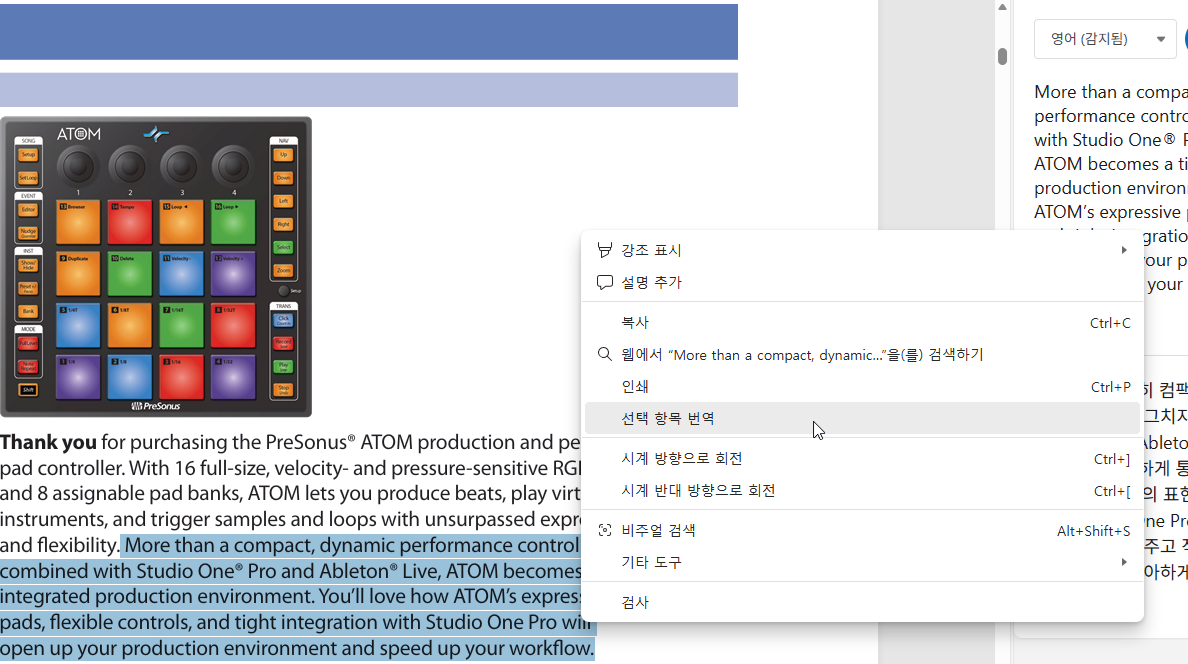1188x664 pixels.
Task: Select 복사 from the context menu
Action: click(635, 322)
